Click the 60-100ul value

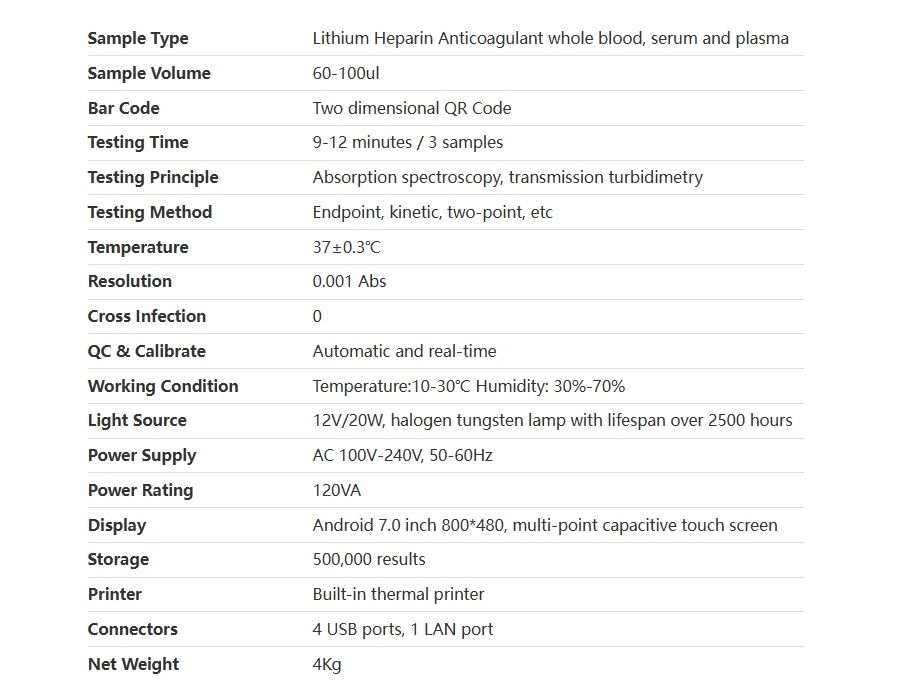coord(346,73)
